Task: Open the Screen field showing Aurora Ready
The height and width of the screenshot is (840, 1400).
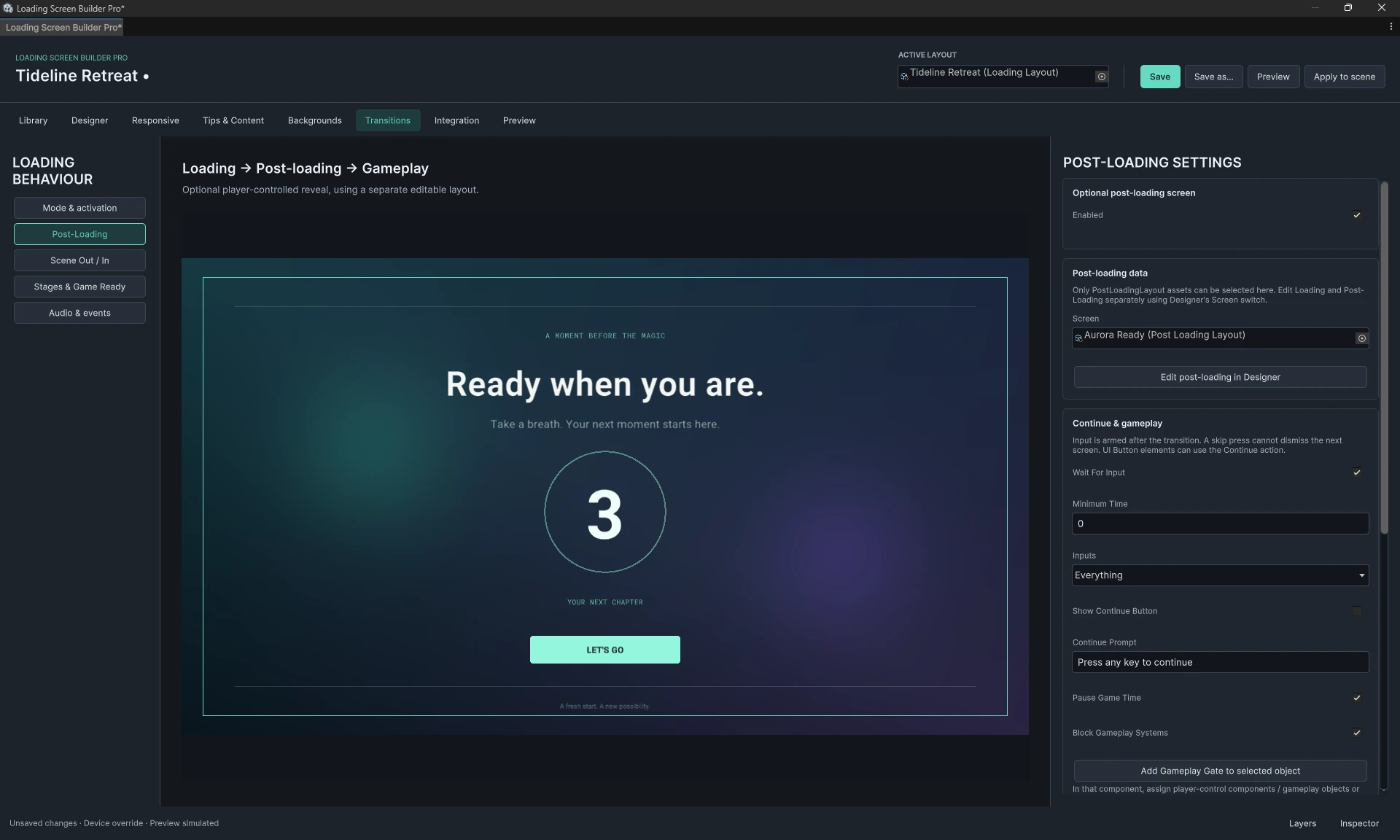Action: [x=1220, y=338]
